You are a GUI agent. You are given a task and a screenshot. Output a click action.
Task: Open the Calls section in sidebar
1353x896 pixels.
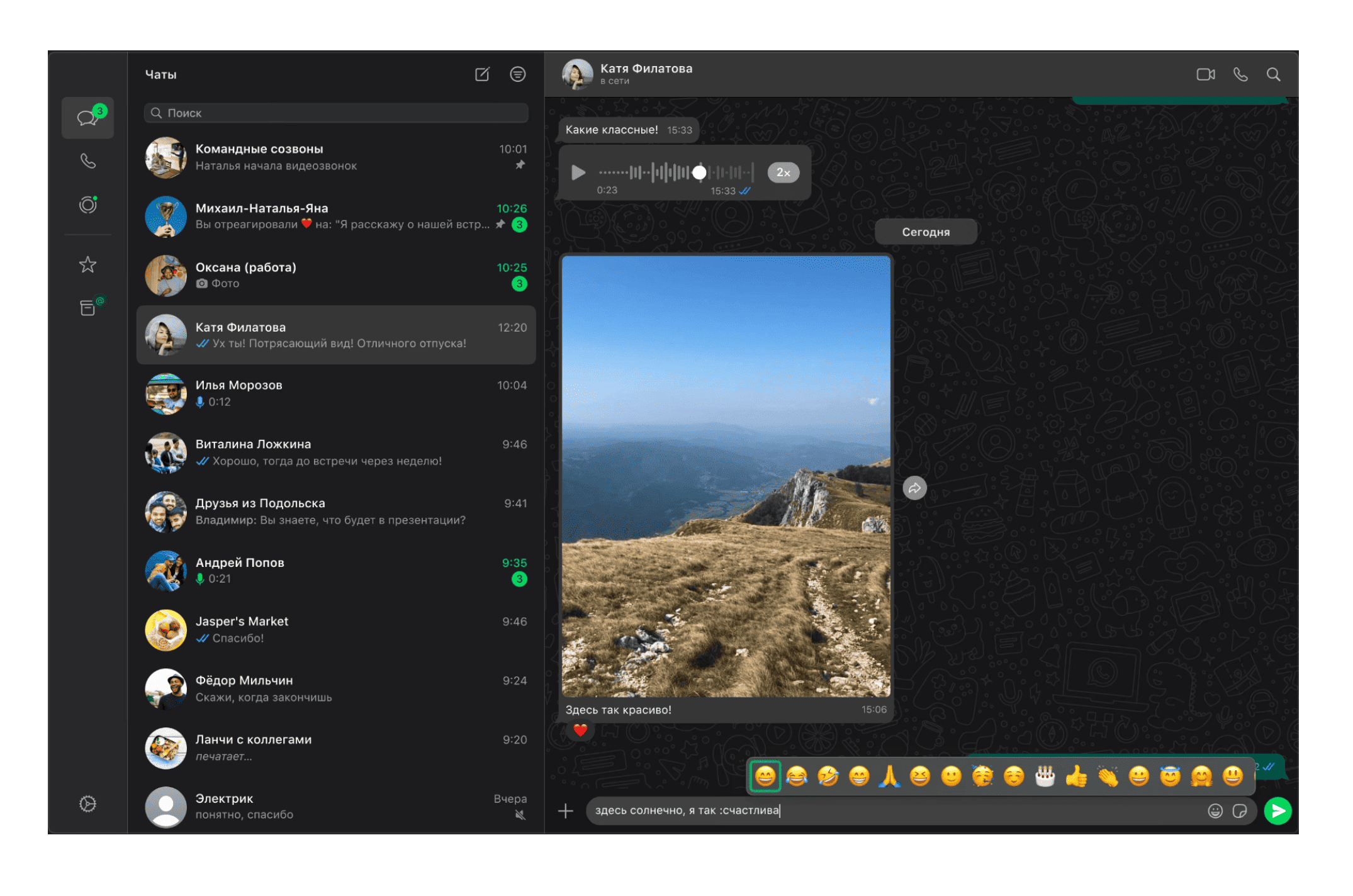pyautogui.click(x=88, y=161)
